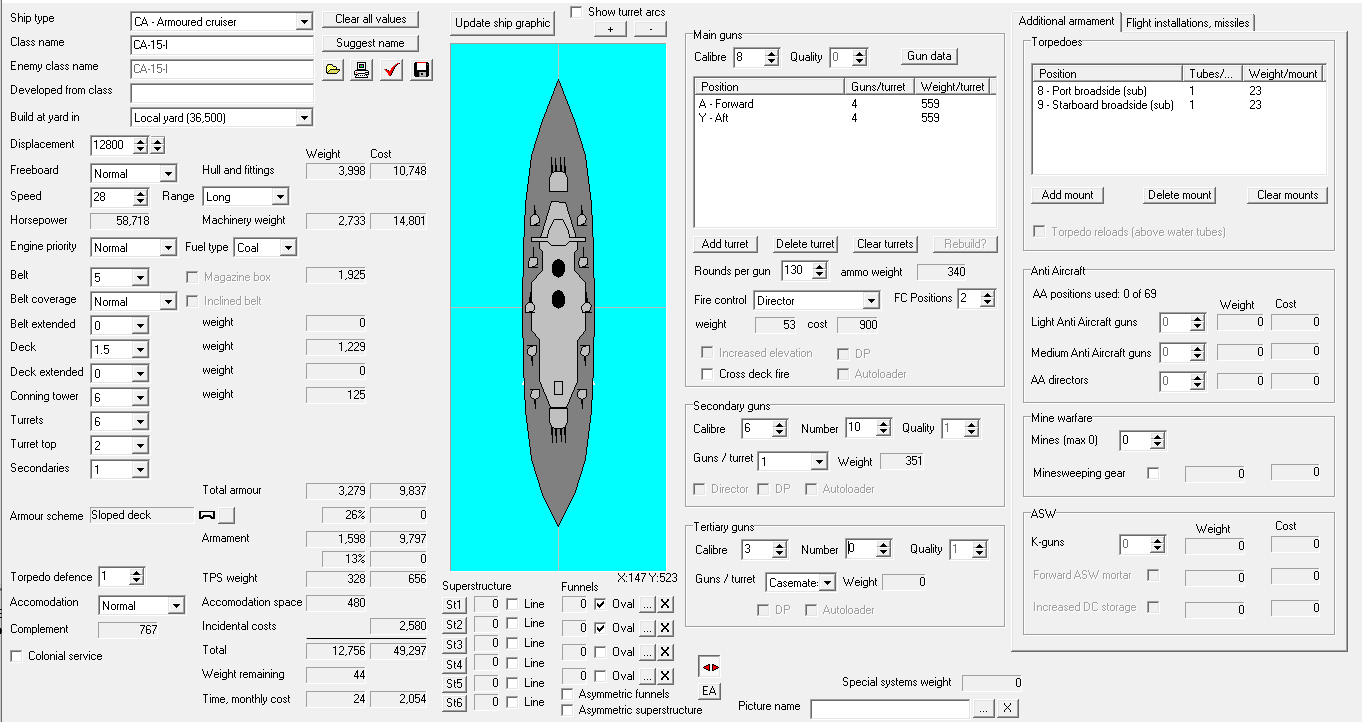Viewport: 1362px width, 722px height.
Task: Enable the Show turret arcs checkbox
Action: [577, 12]
